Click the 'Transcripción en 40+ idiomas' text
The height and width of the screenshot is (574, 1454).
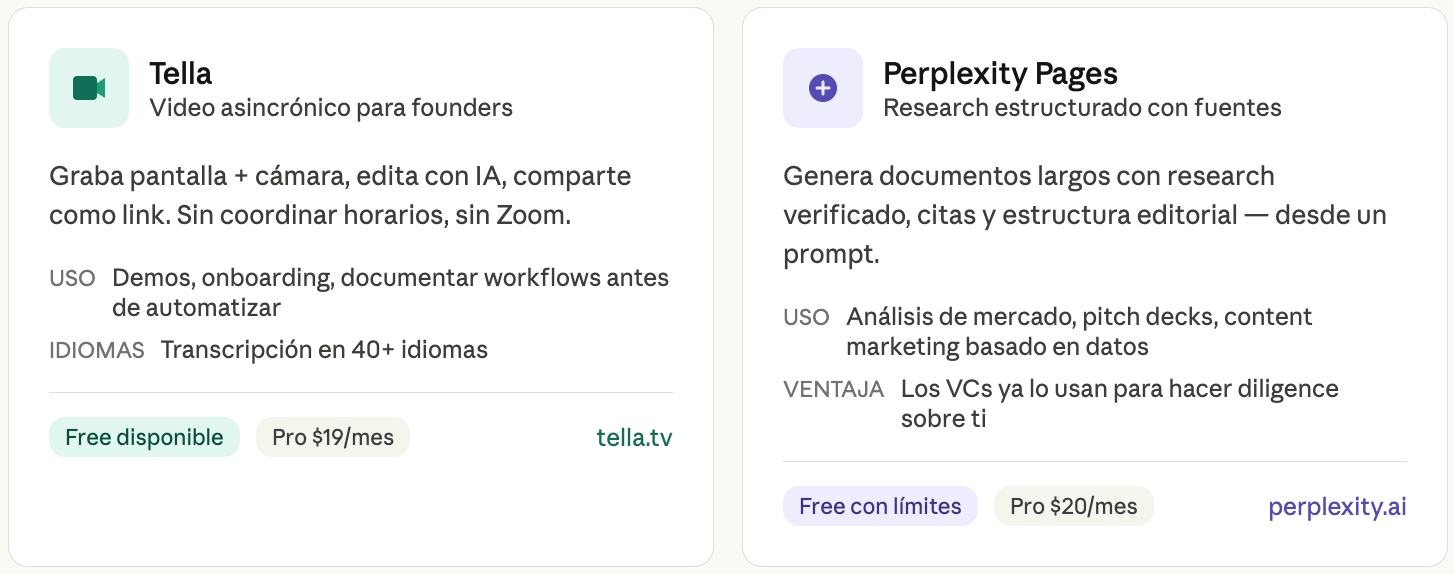324,350
